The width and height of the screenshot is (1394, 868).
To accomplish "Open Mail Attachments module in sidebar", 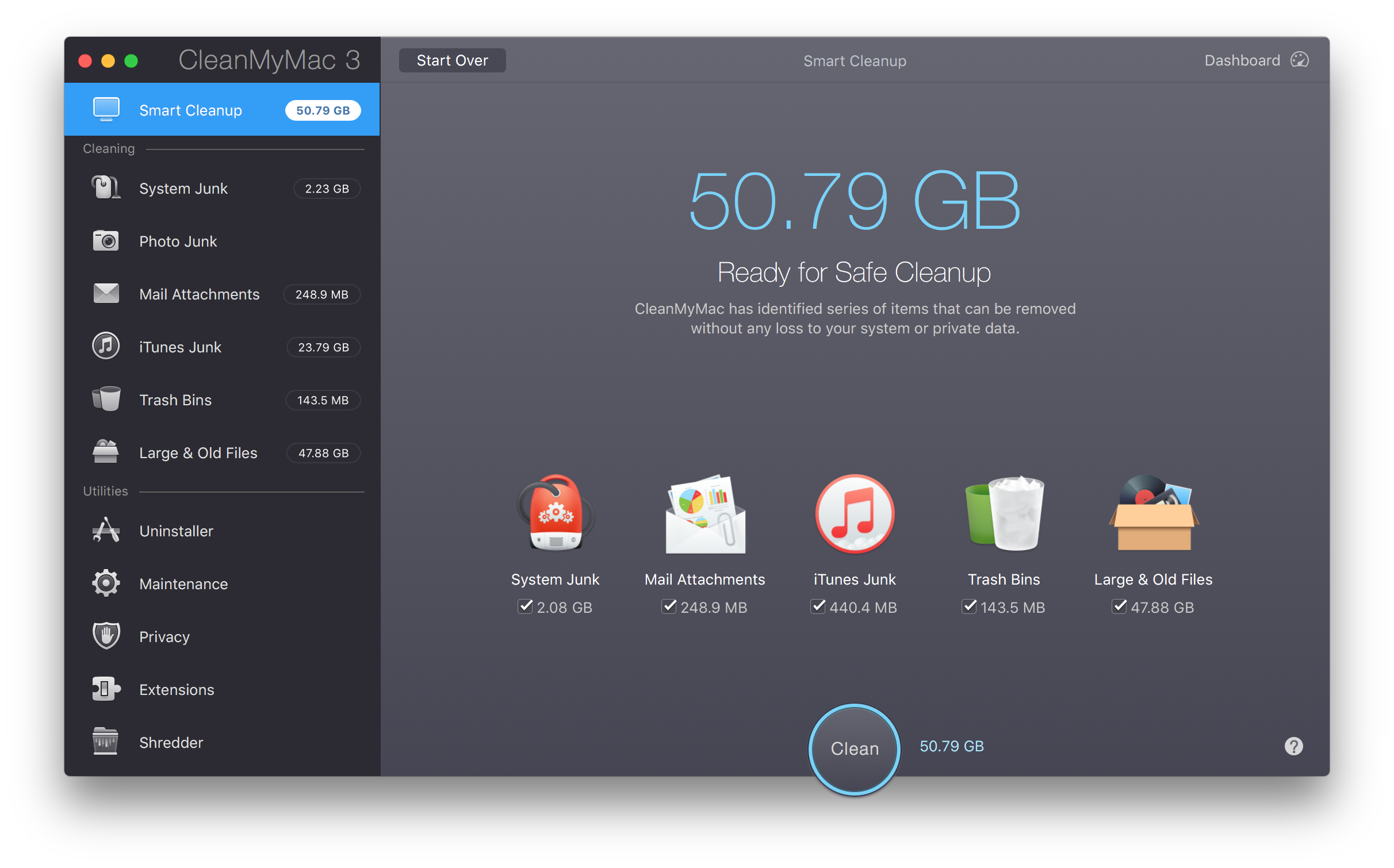I will [x=222, y=294].
